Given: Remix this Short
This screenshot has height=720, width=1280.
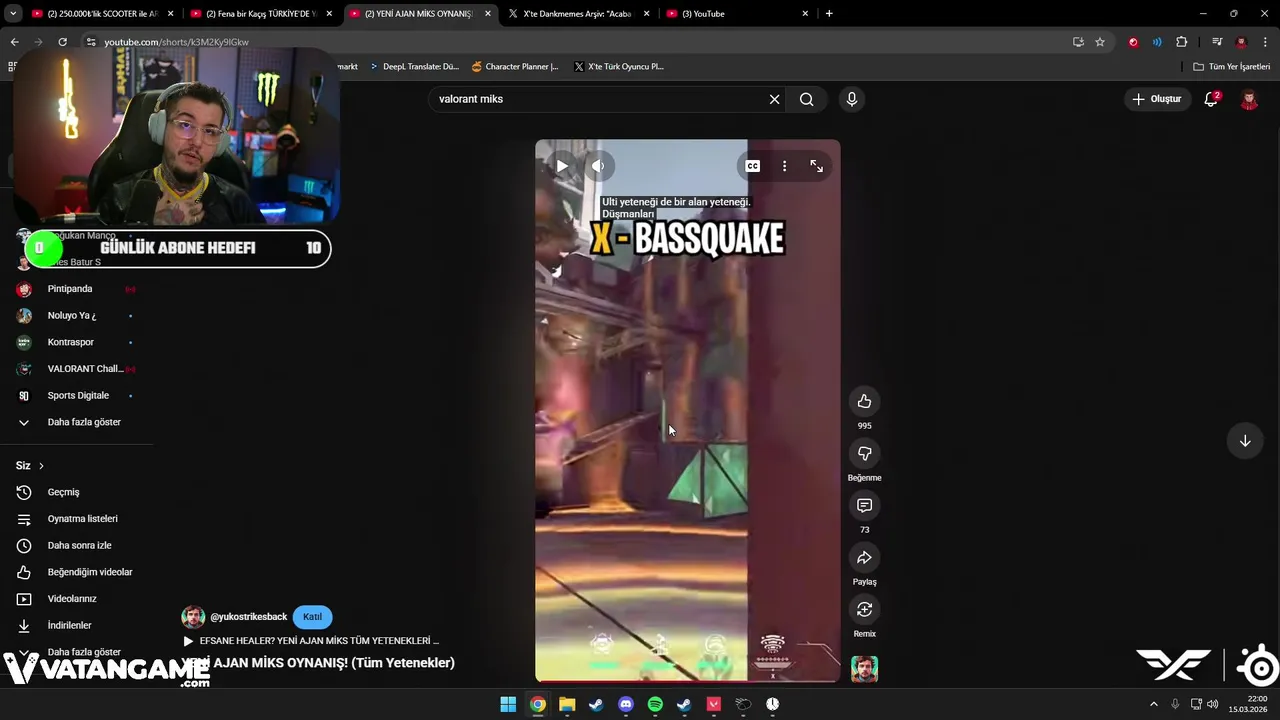Looking at the screenshot, I should coord(865,609).
